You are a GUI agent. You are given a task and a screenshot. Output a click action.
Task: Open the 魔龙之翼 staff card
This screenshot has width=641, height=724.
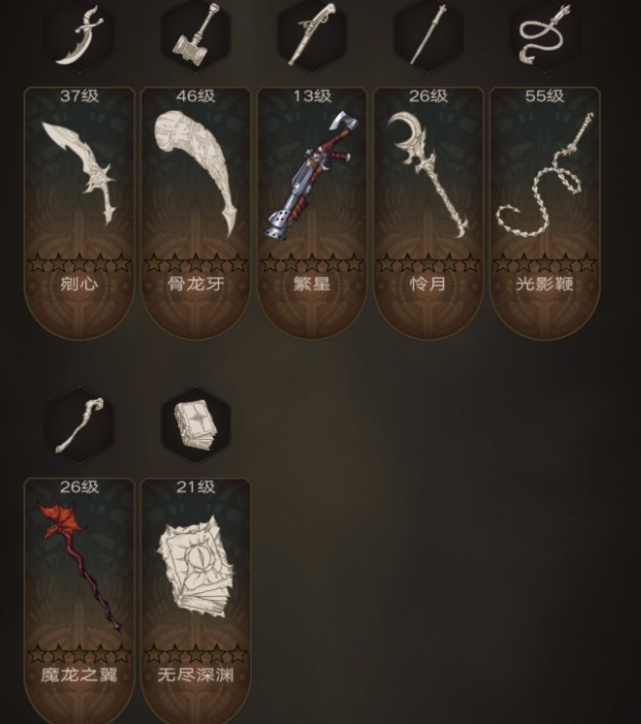click(79, 601)
